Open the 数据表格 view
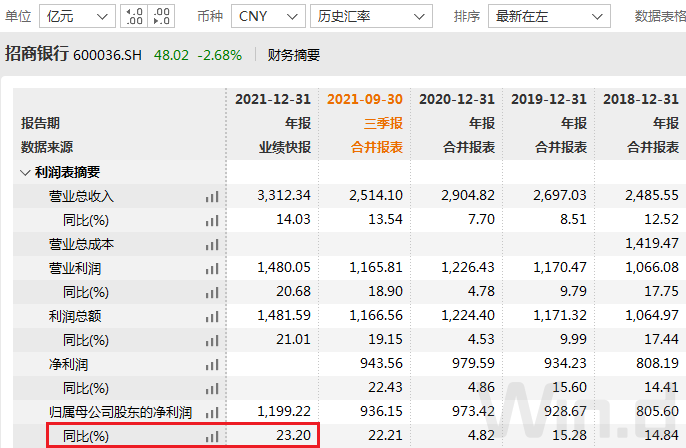Screen dimensions: 686x448 (660, 16)
